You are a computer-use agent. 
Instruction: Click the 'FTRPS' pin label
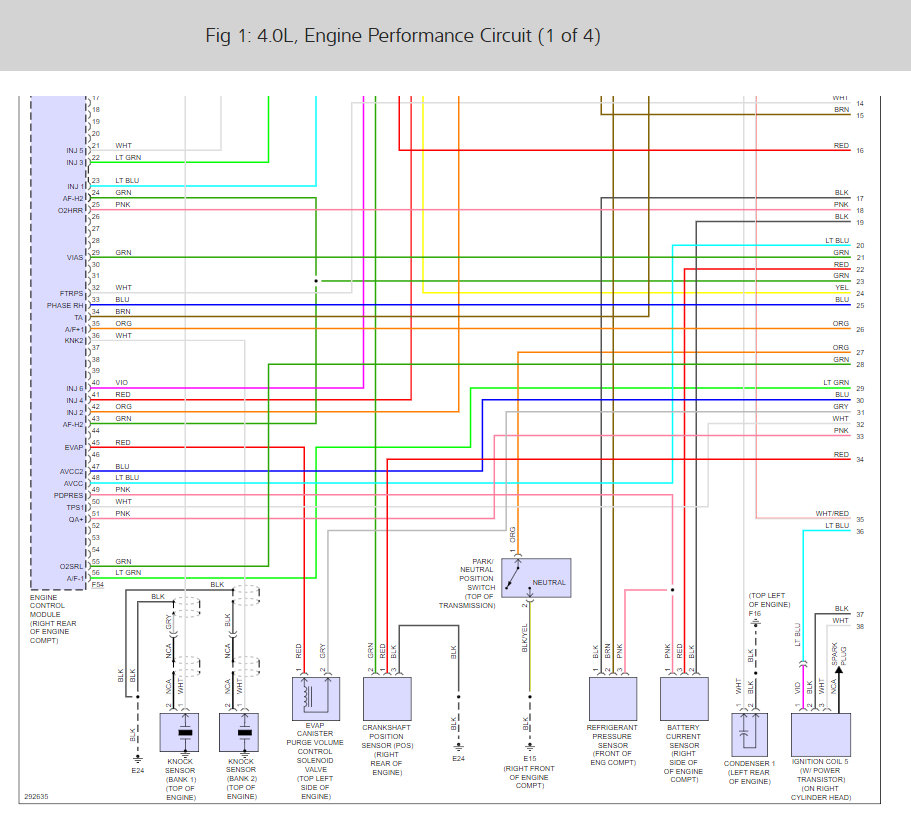click(x=71, y=293)
